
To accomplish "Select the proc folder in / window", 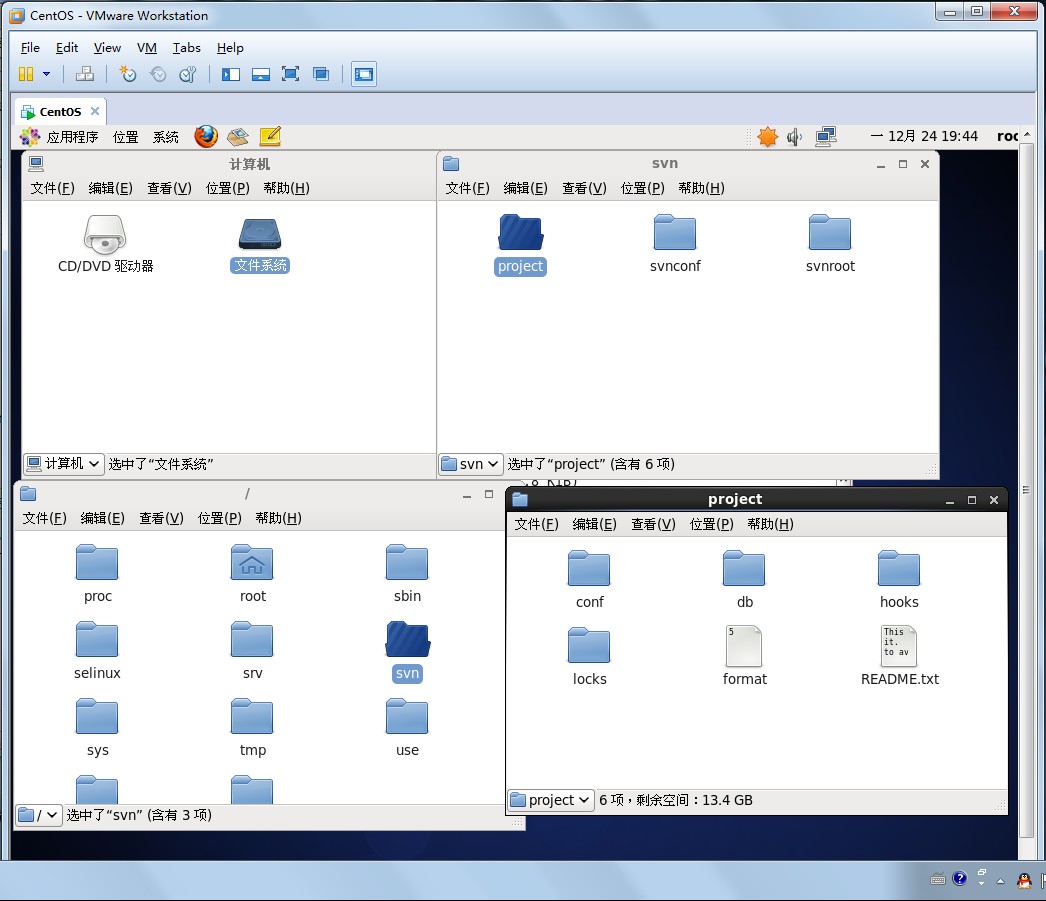I will pyautogui.click(x=97, y=574).
